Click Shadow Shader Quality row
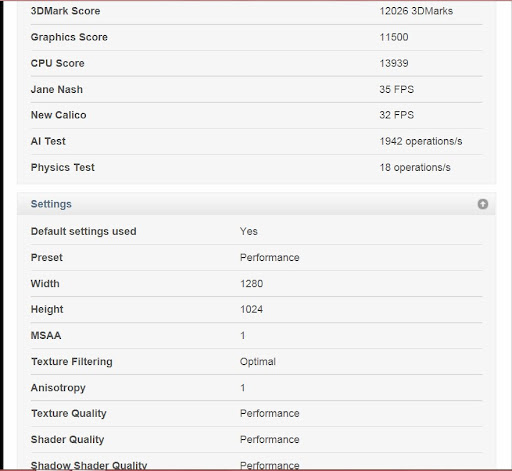The height and width of the screenshot is (471, 512). point(256,462)
